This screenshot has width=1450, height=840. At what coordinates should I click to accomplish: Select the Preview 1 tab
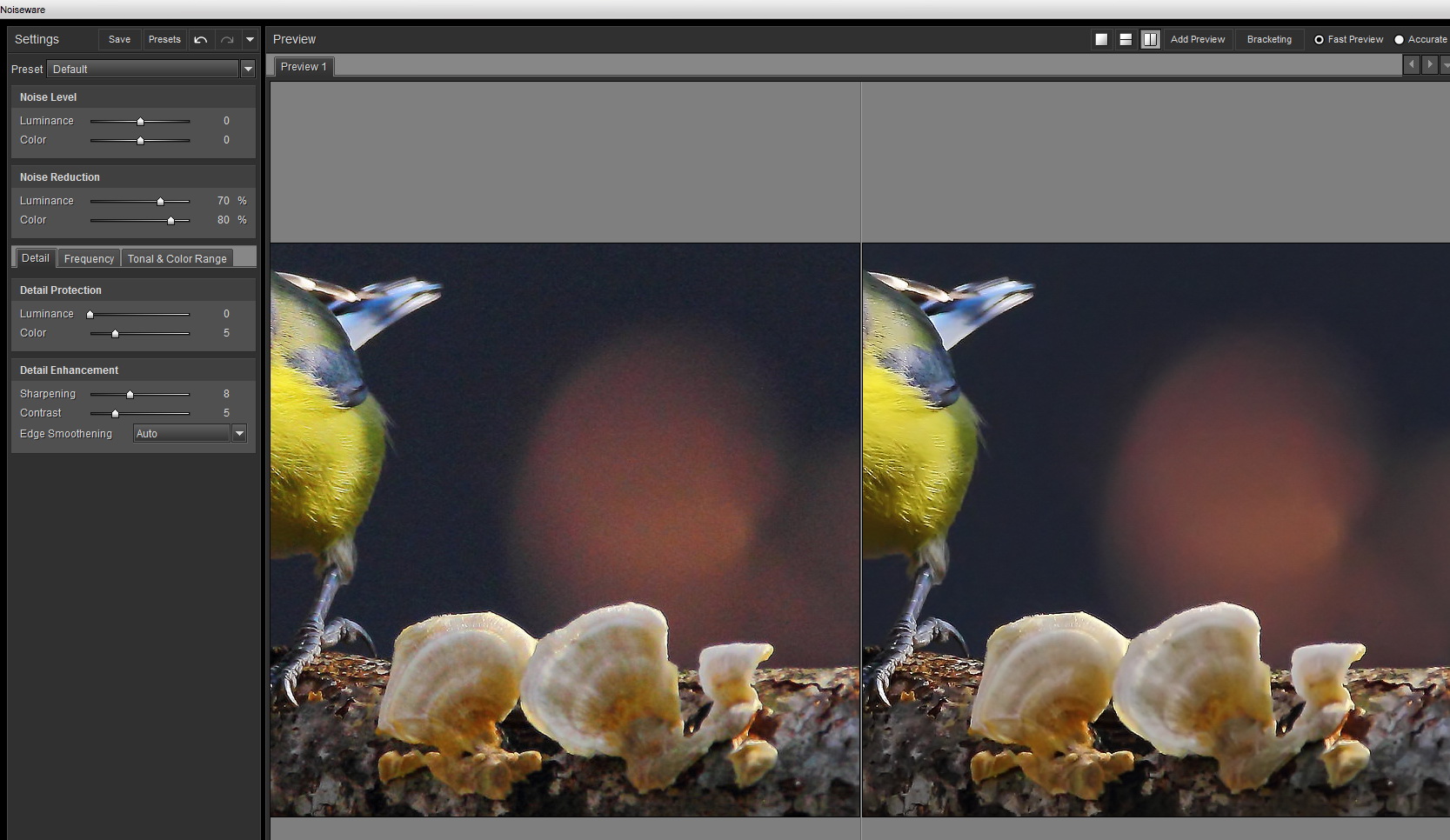(304, 66)
